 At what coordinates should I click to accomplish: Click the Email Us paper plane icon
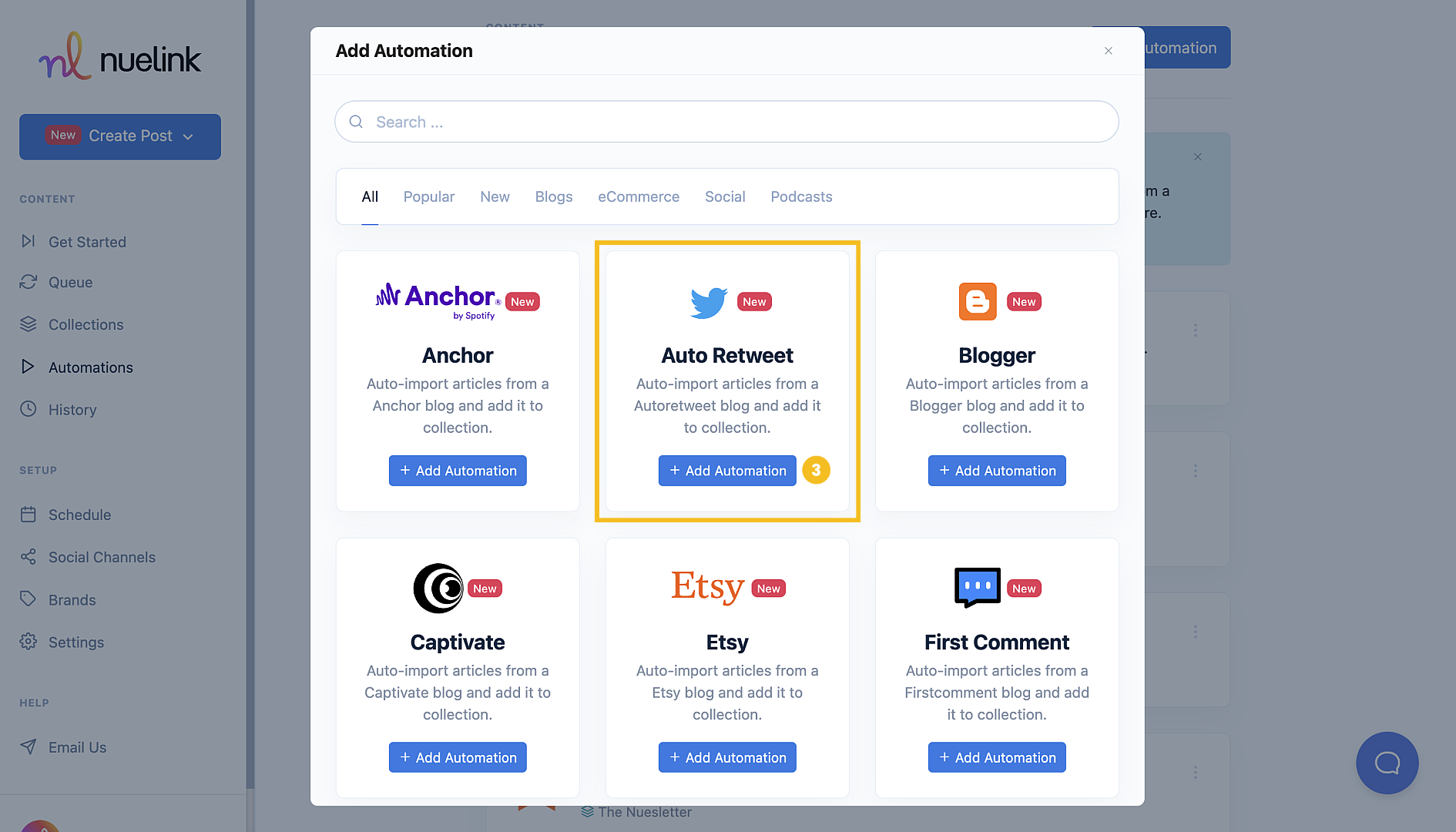coord(29,746)
